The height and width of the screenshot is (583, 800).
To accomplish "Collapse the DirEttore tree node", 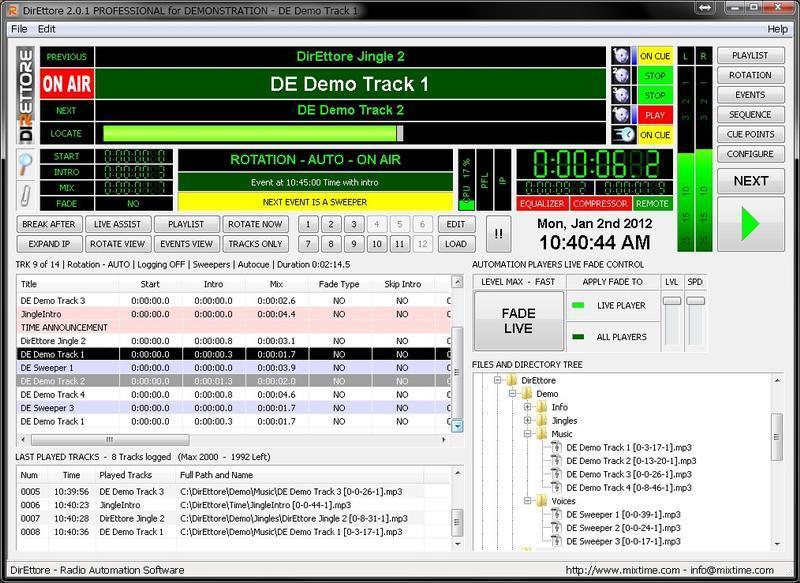I will tap(497, 380).
